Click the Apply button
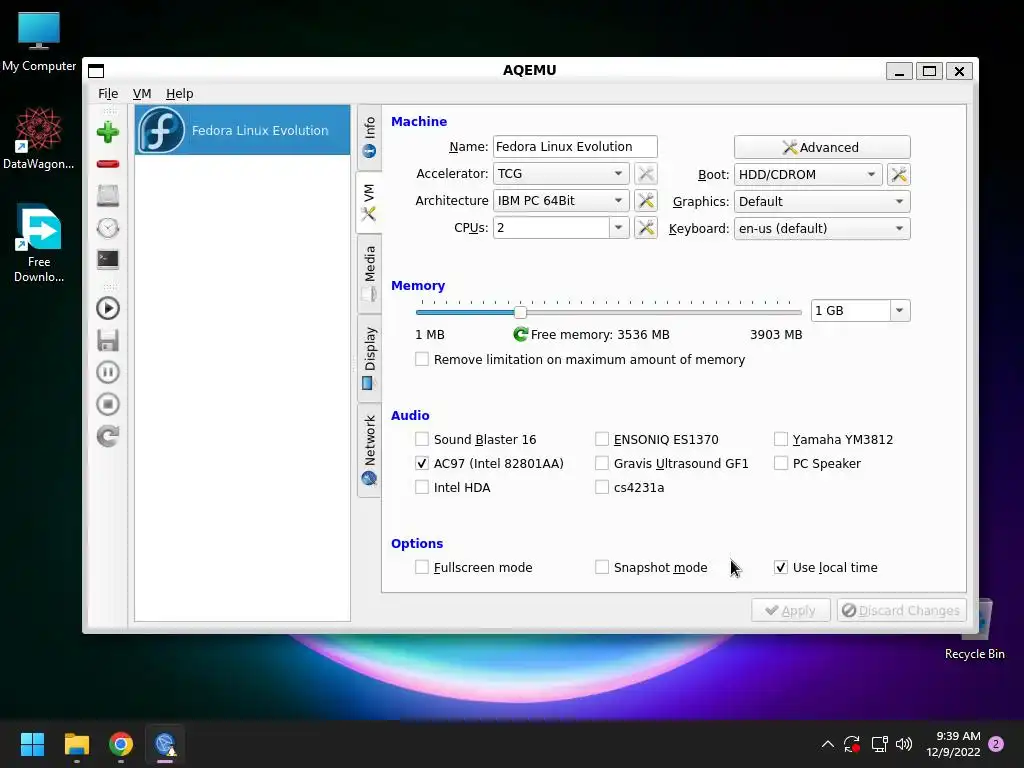Screen dimensions: 1024x768 [x=790, y=611]
